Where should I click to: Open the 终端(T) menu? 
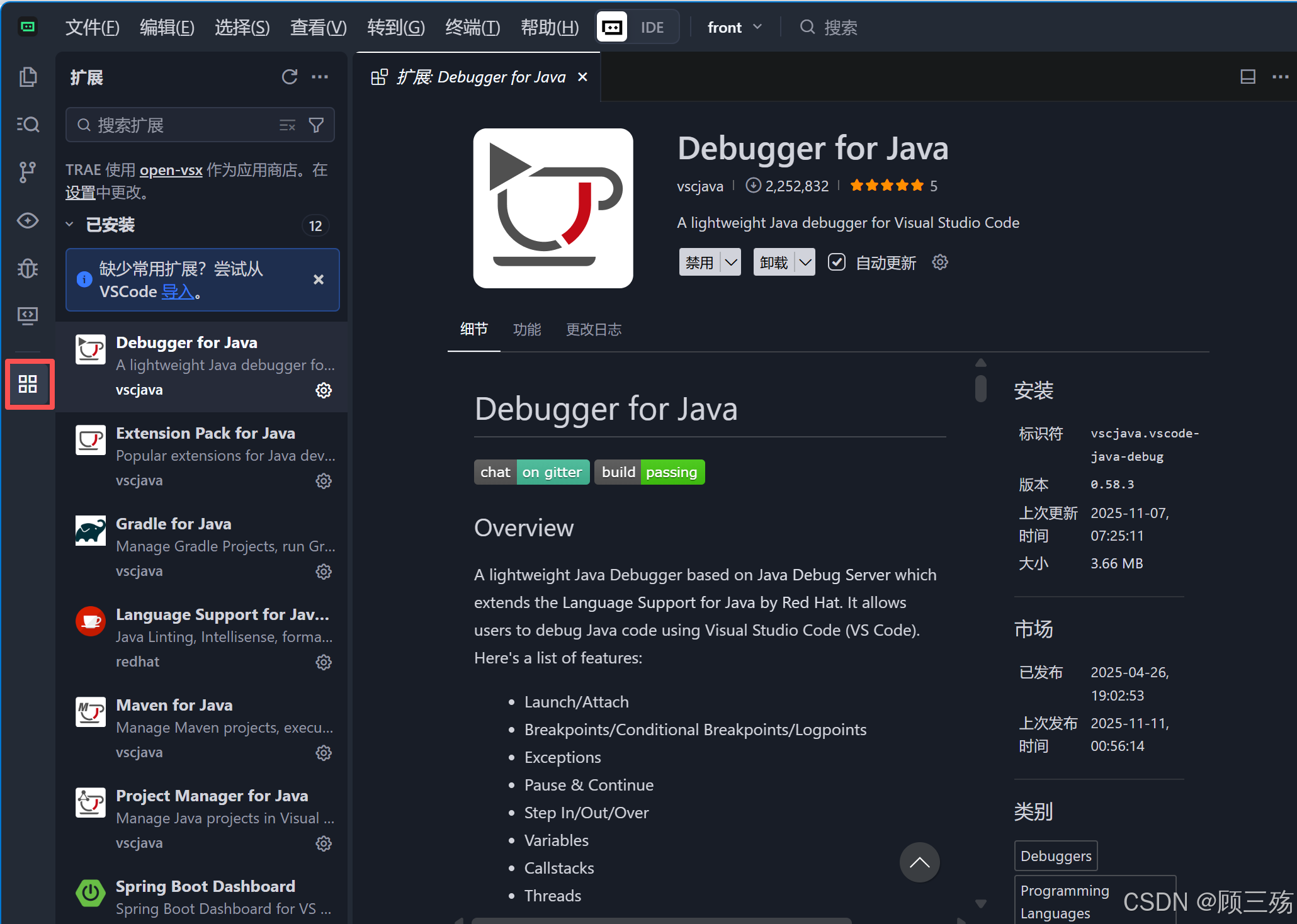click(x=472, y=28)
